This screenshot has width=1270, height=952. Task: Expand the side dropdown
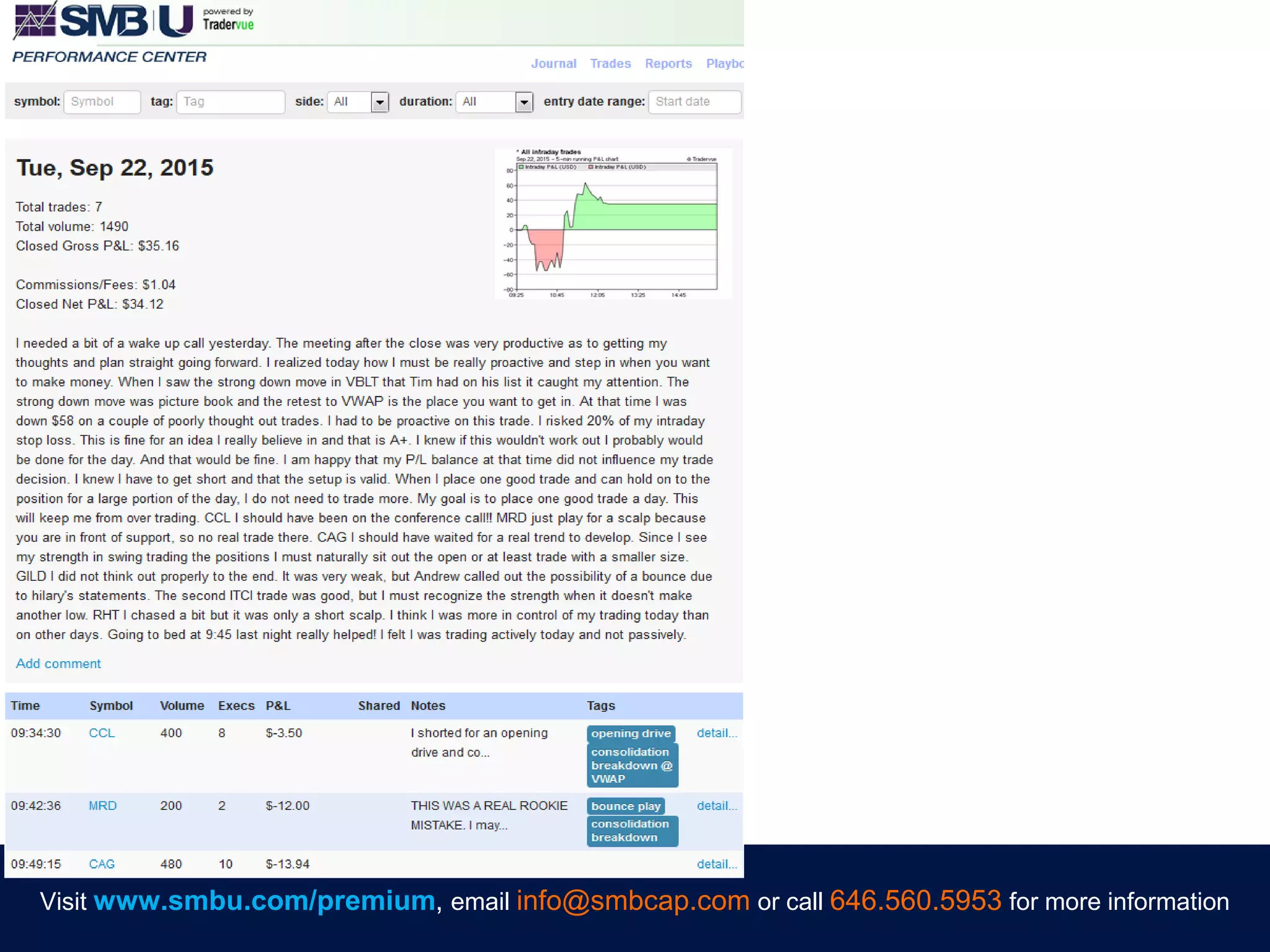tap(358, 102)
